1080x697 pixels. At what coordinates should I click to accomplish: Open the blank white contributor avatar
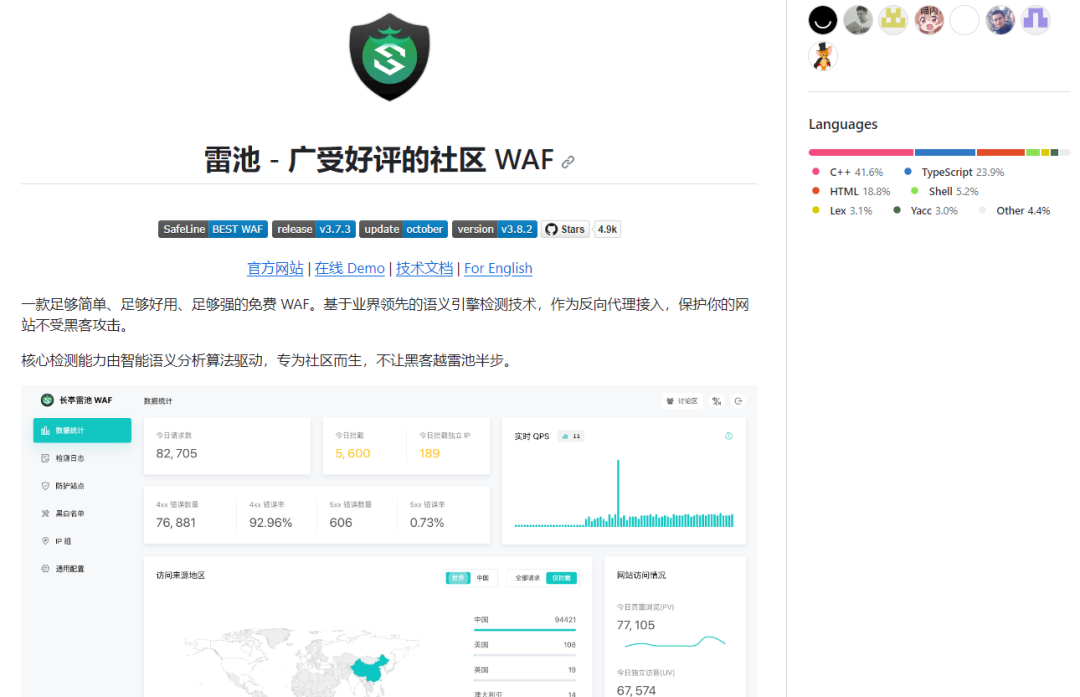point(964,20)
